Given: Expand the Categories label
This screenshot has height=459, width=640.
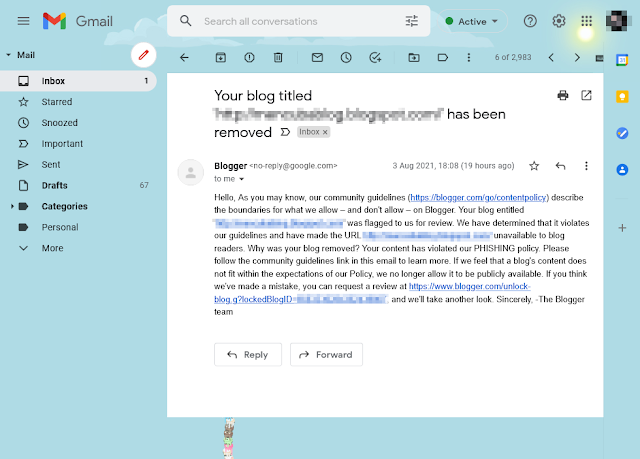Looking at the screenshot, I should (11, 206).
